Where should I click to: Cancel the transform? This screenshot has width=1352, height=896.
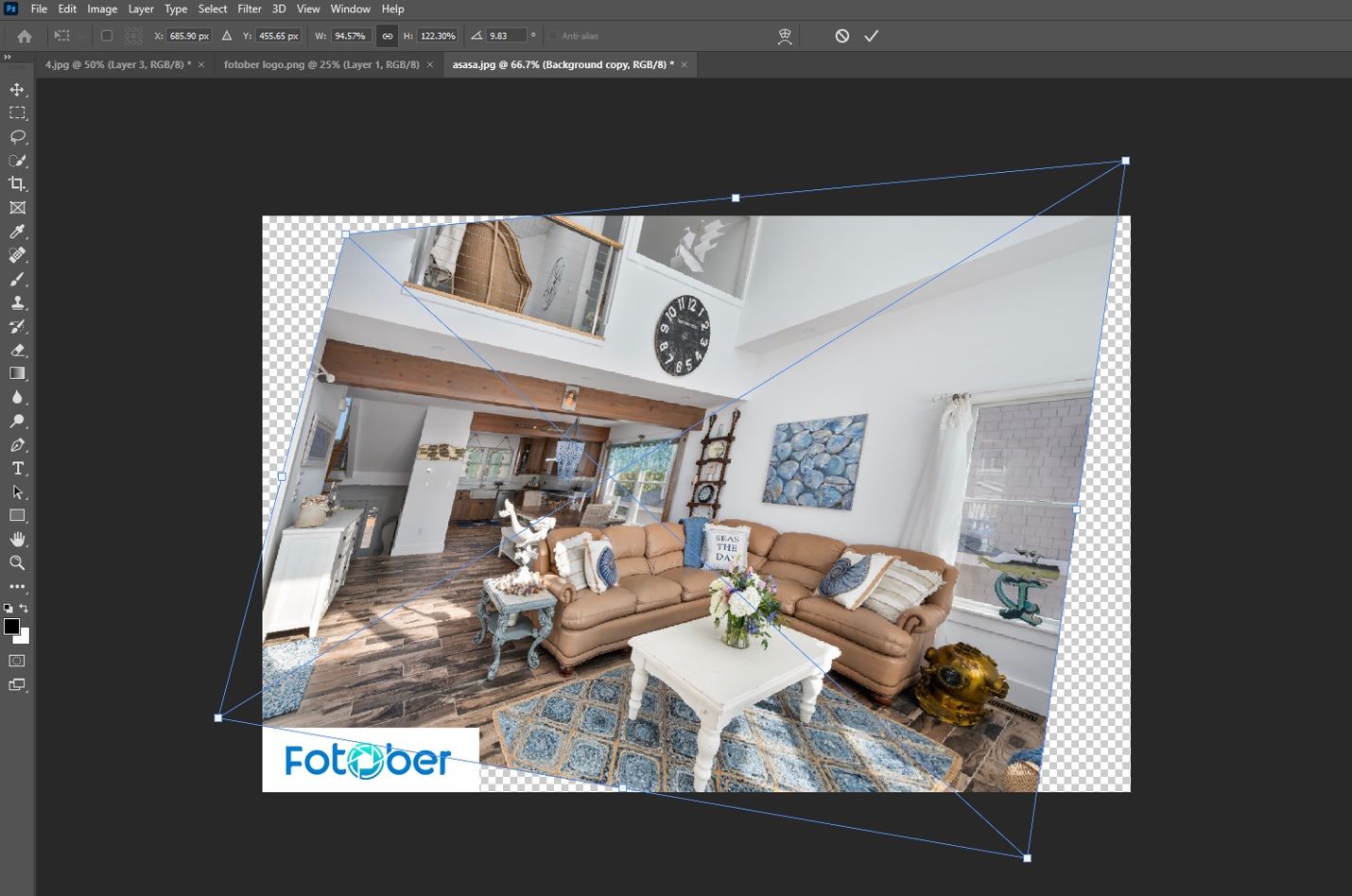tap(841, 36)
